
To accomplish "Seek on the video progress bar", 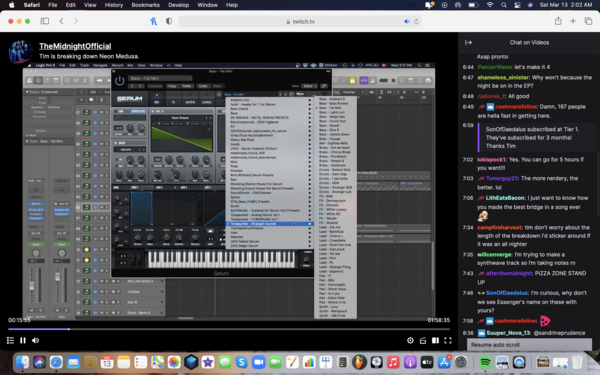I will 229,329.
